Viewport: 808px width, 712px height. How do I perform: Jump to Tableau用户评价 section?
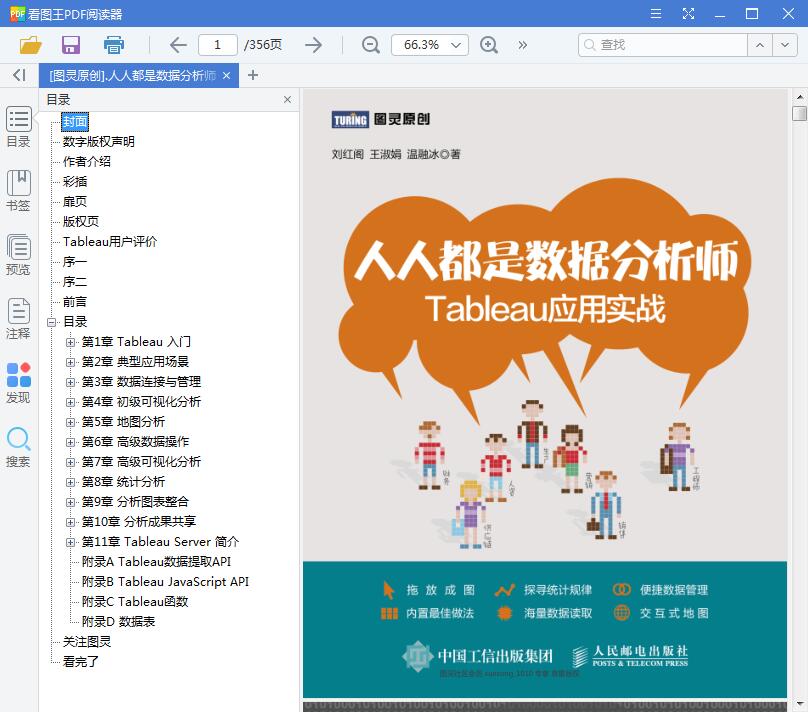[110, 242]
